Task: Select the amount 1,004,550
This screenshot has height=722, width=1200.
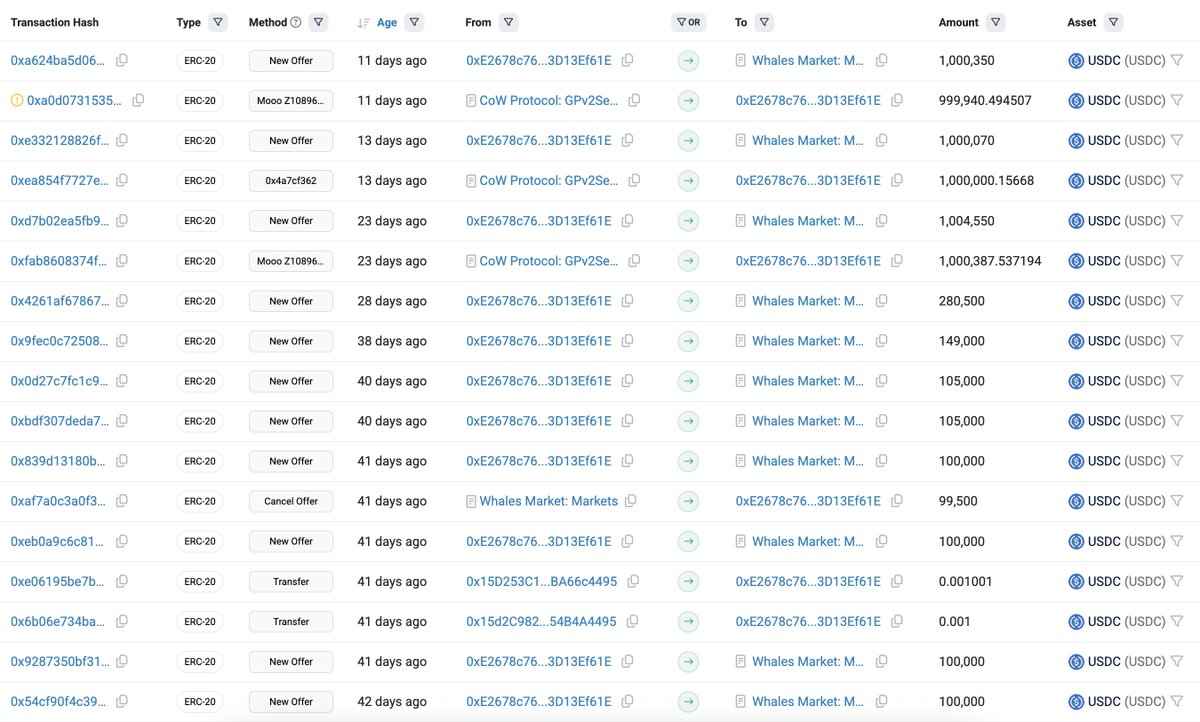Action: (966, 221)
